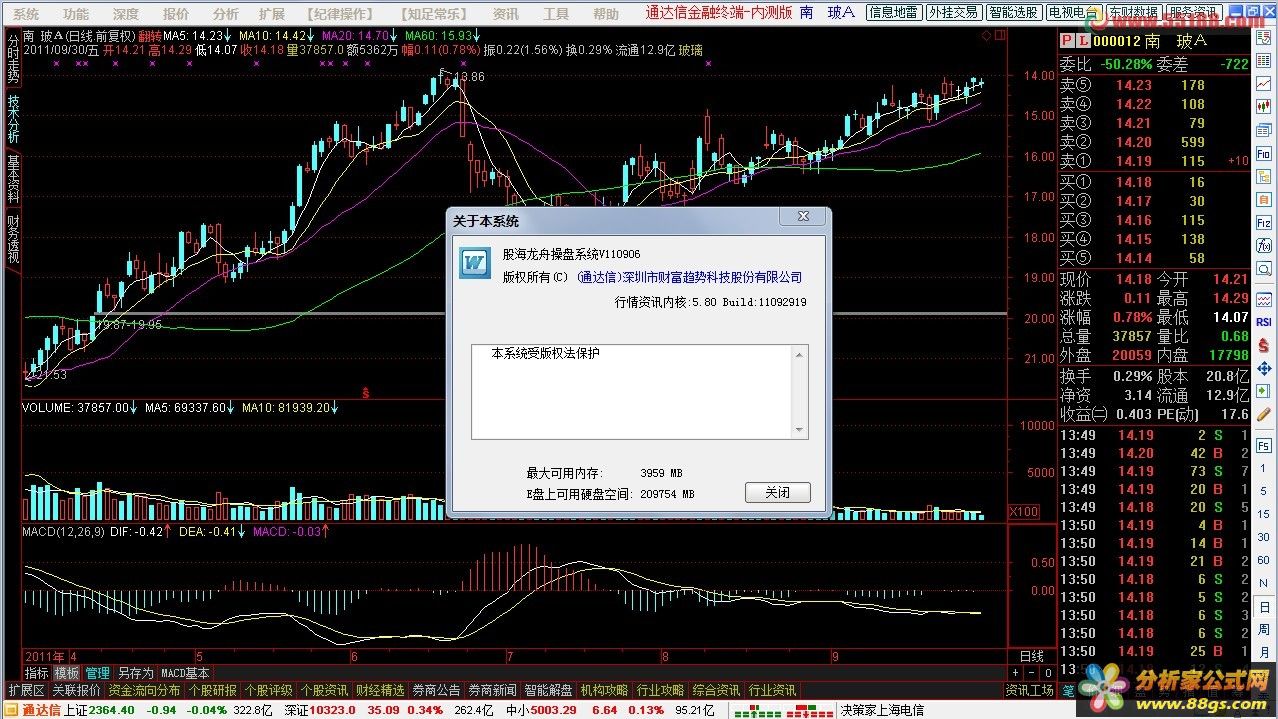Switch to 1 minute period

click(1264, 468)
